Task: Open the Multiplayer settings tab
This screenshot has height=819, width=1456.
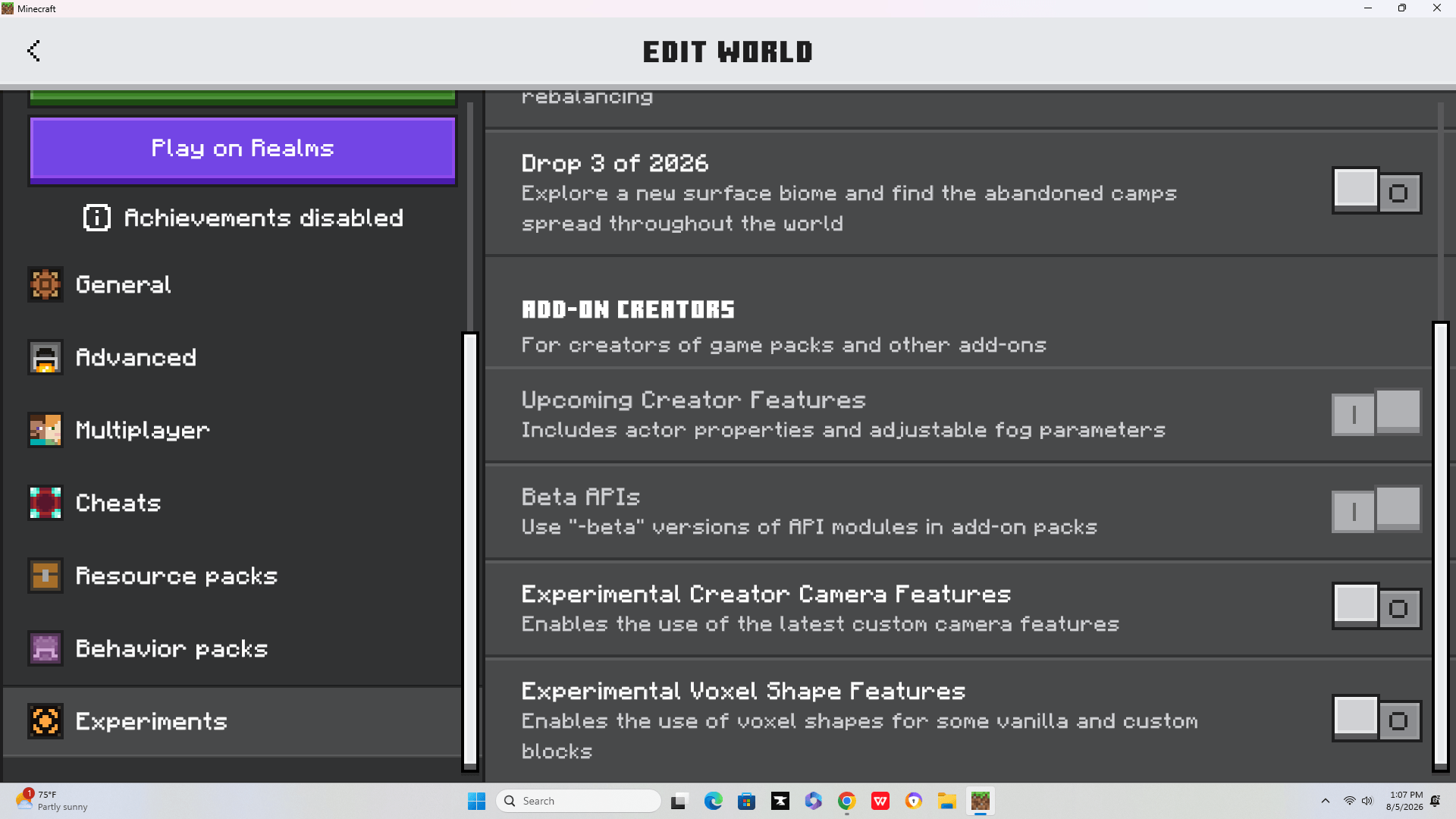Action: (232, 430)
